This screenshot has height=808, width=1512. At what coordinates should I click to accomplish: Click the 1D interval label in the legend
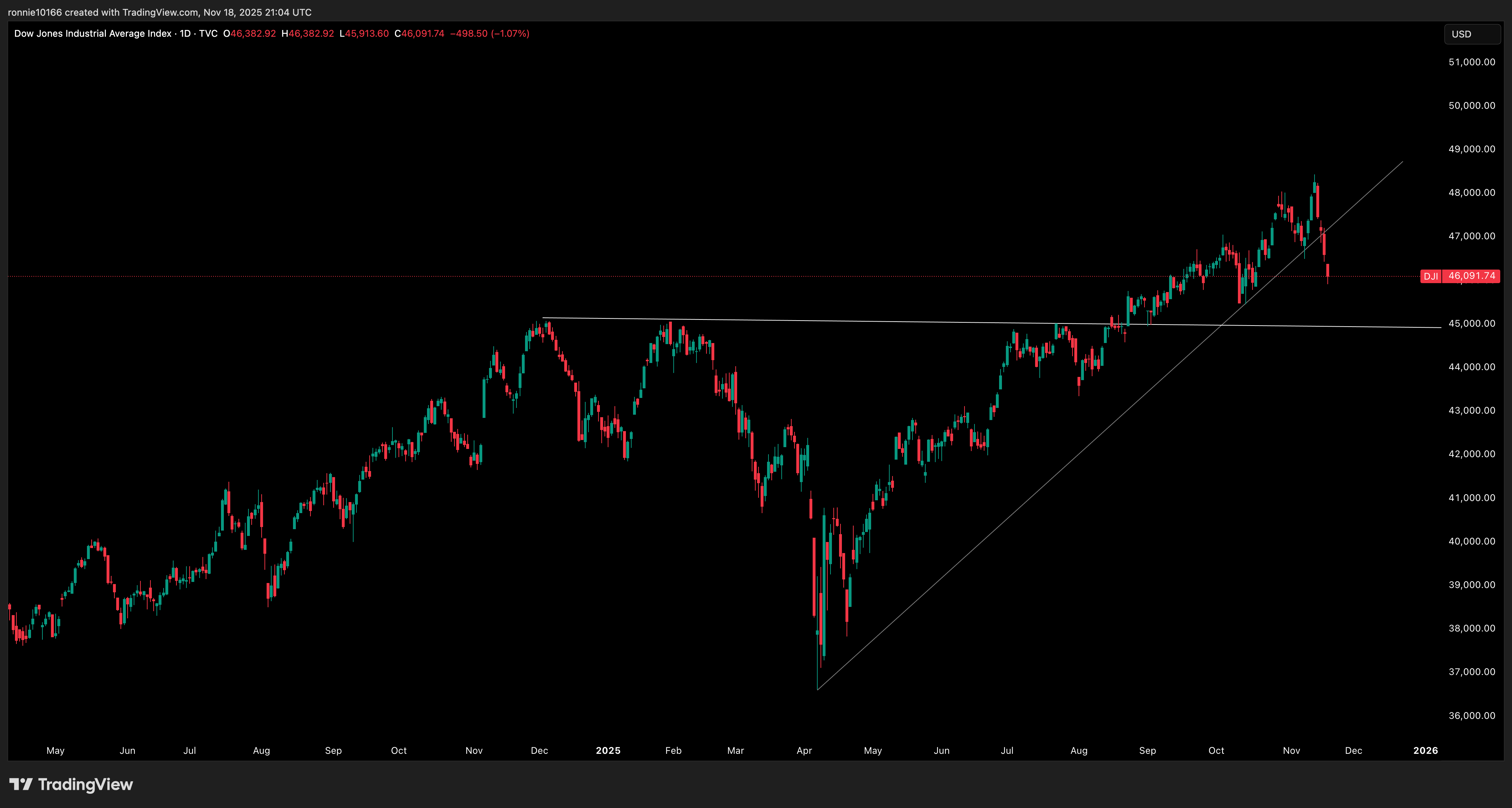click(185, 34)
